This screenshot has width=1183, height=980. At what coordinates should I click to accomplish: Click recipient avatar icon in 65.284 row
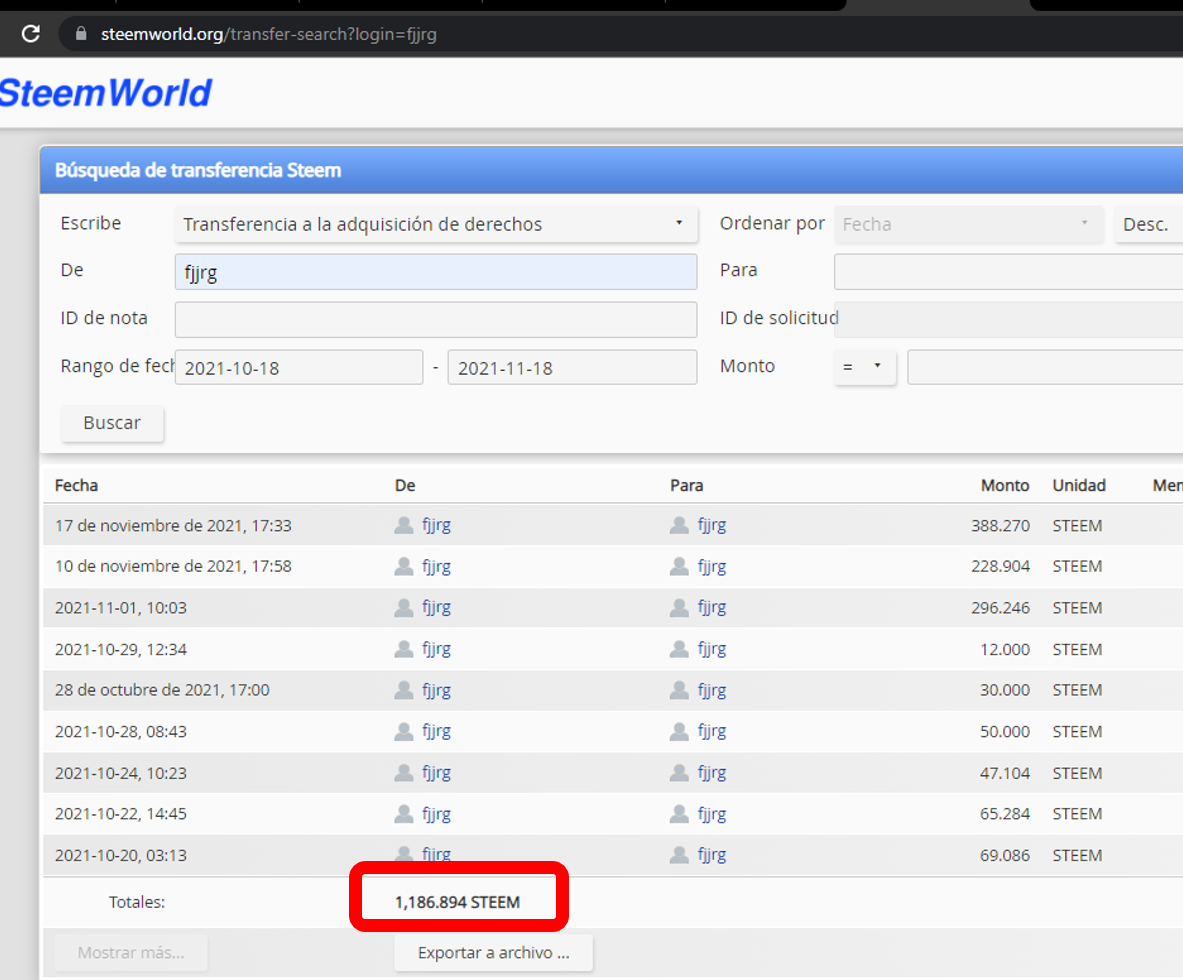(680, 813)
